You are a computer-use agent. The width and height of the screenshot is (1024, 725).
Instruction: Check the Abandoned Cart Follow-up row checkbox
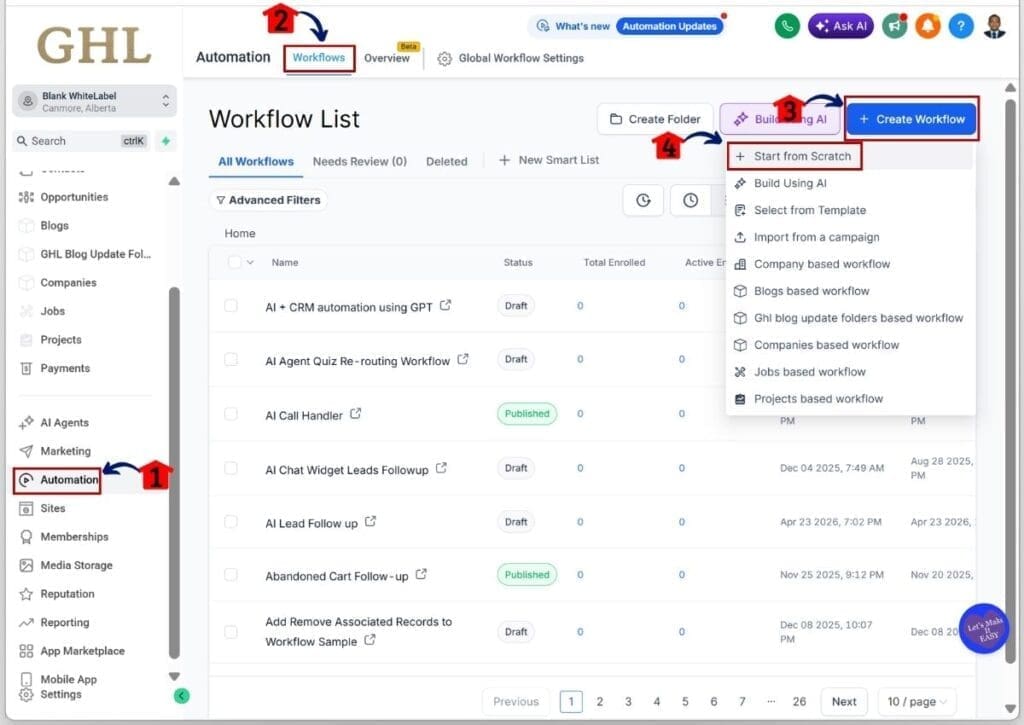(231, 574)
